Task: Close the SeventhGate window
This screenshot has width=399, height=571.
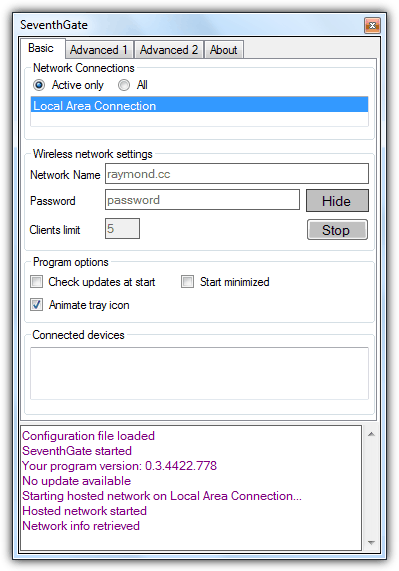Action: [x=372, y=25]
